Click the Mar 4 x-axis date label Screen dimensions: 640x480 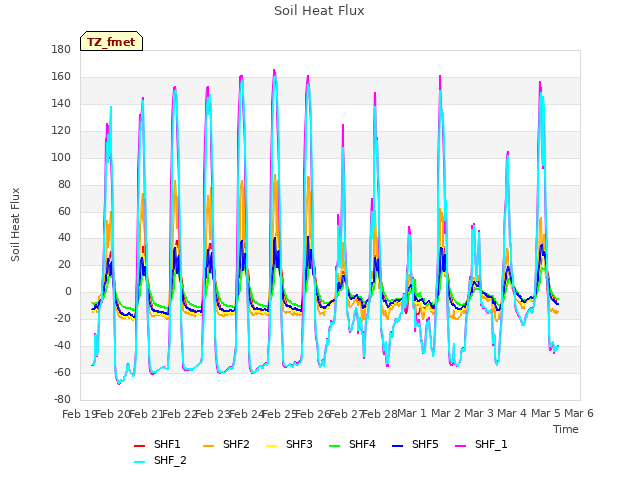512,413
